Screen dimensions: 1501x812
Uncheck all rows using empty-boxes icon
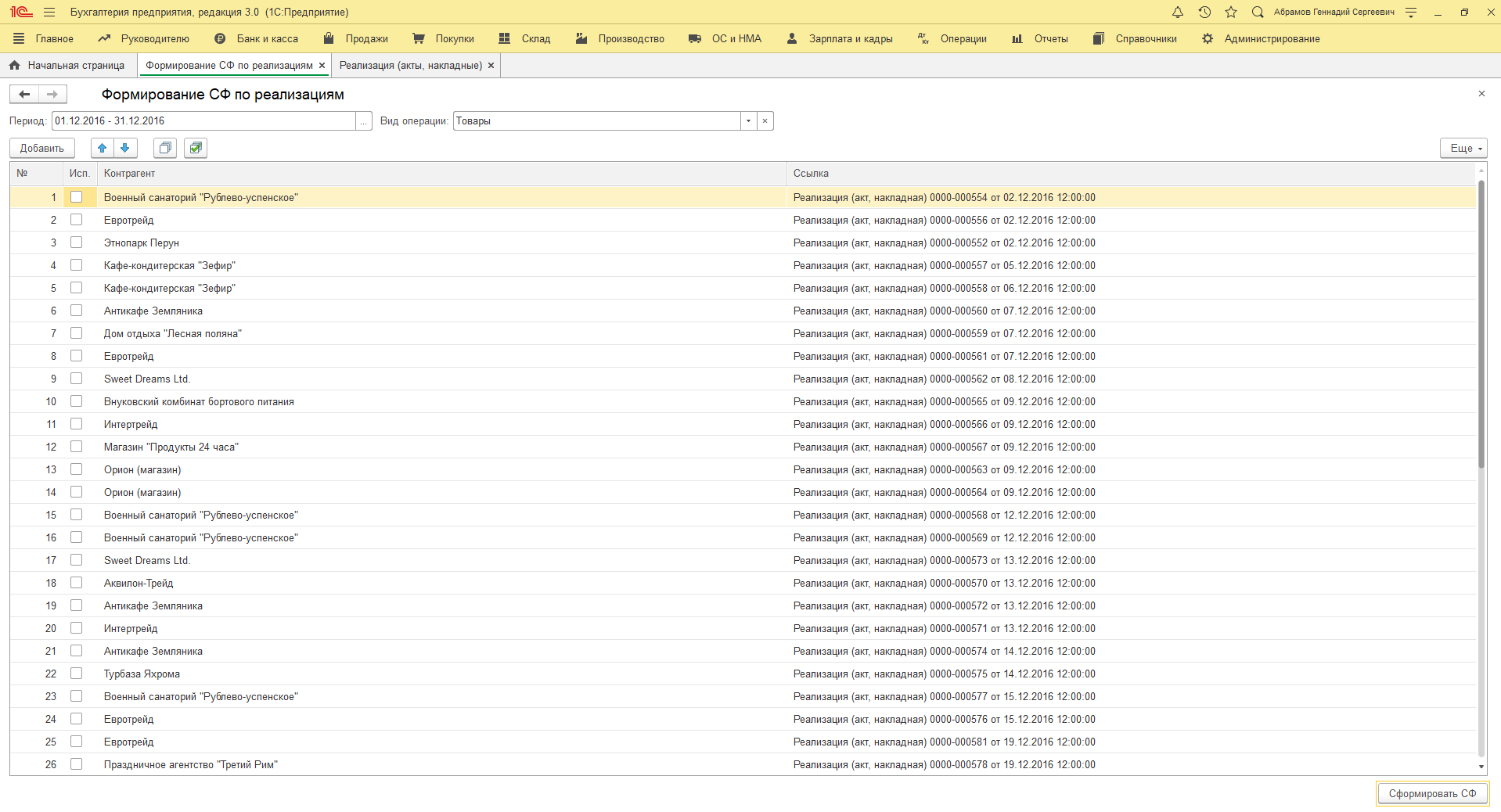point(165,148)
